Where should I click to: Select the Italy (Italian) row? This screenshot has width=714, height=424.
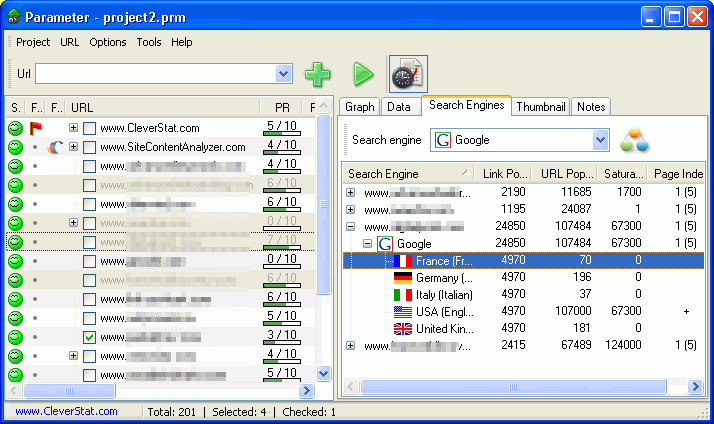point(523,295)
